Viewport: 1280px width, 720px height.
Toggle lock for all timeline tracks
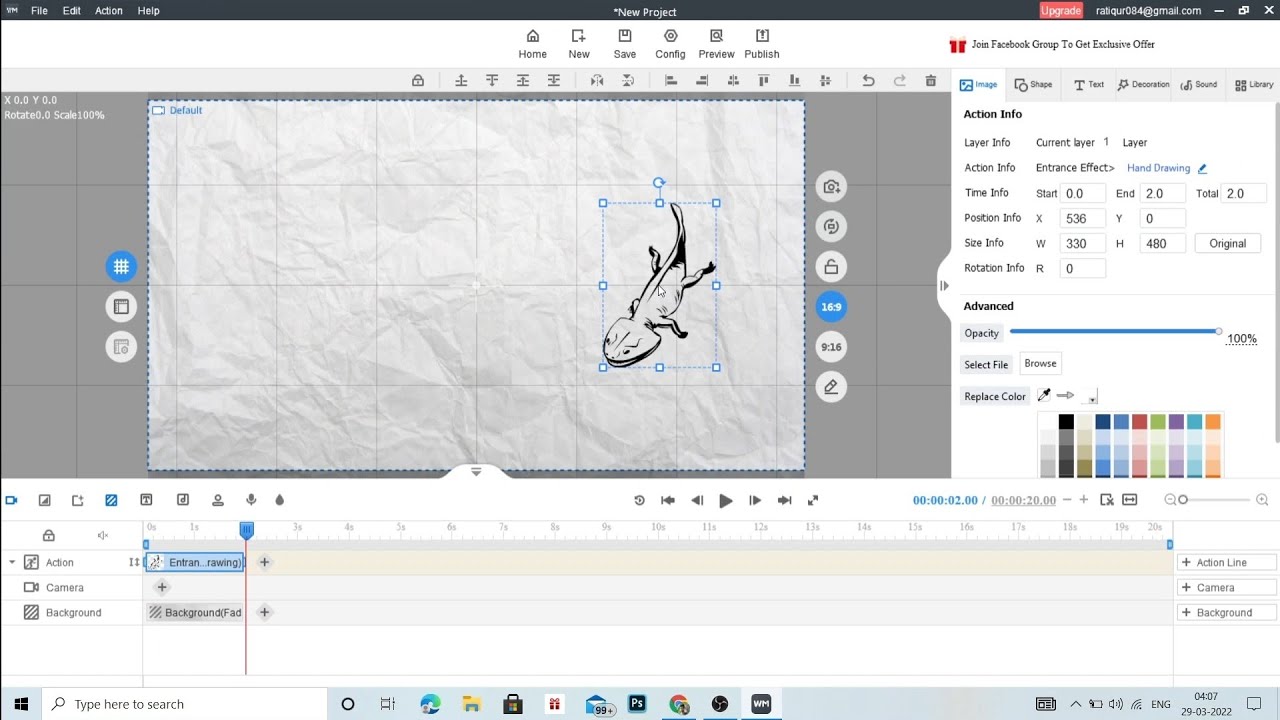click(x=48, y=536)
